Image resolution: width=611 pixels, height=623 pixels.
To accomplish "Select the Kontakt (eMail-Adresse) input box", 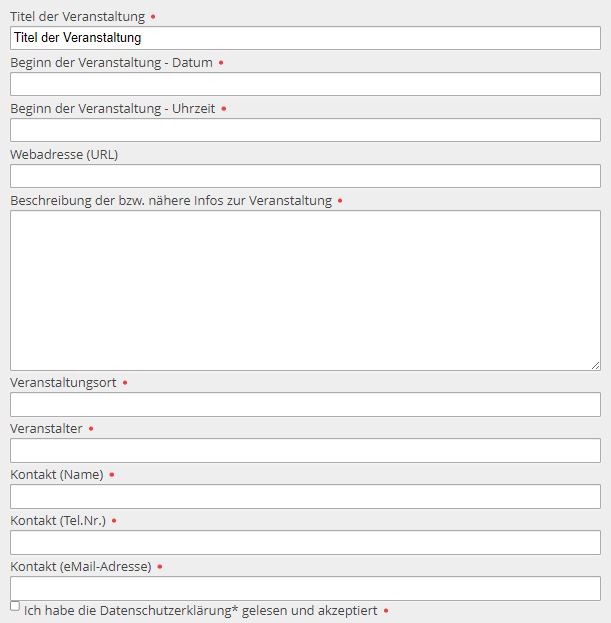I will [305, 588].
